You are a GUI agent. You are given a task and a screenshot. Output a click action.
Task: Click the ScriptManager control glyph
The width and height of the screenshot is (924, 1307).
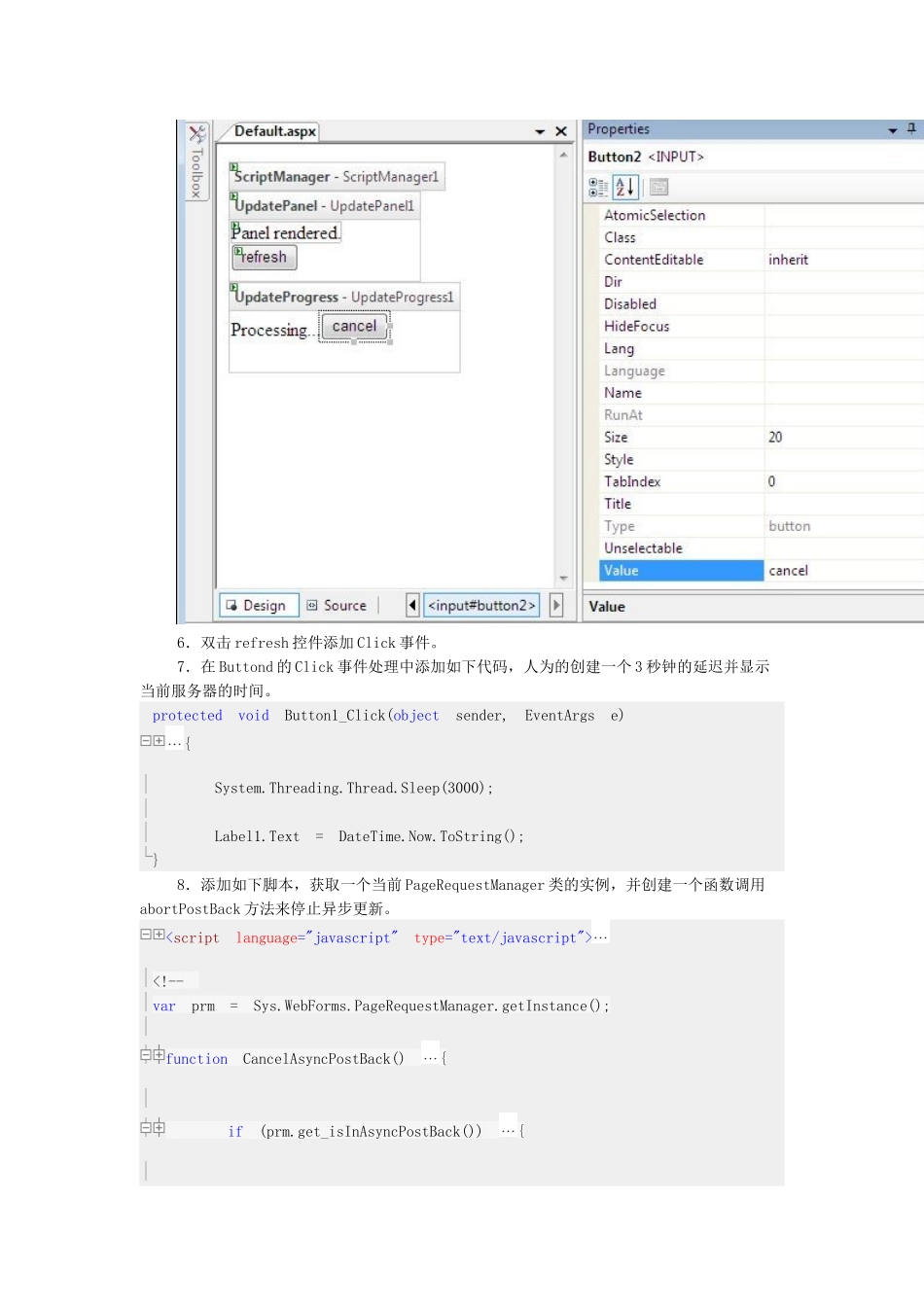pos(234,167)
